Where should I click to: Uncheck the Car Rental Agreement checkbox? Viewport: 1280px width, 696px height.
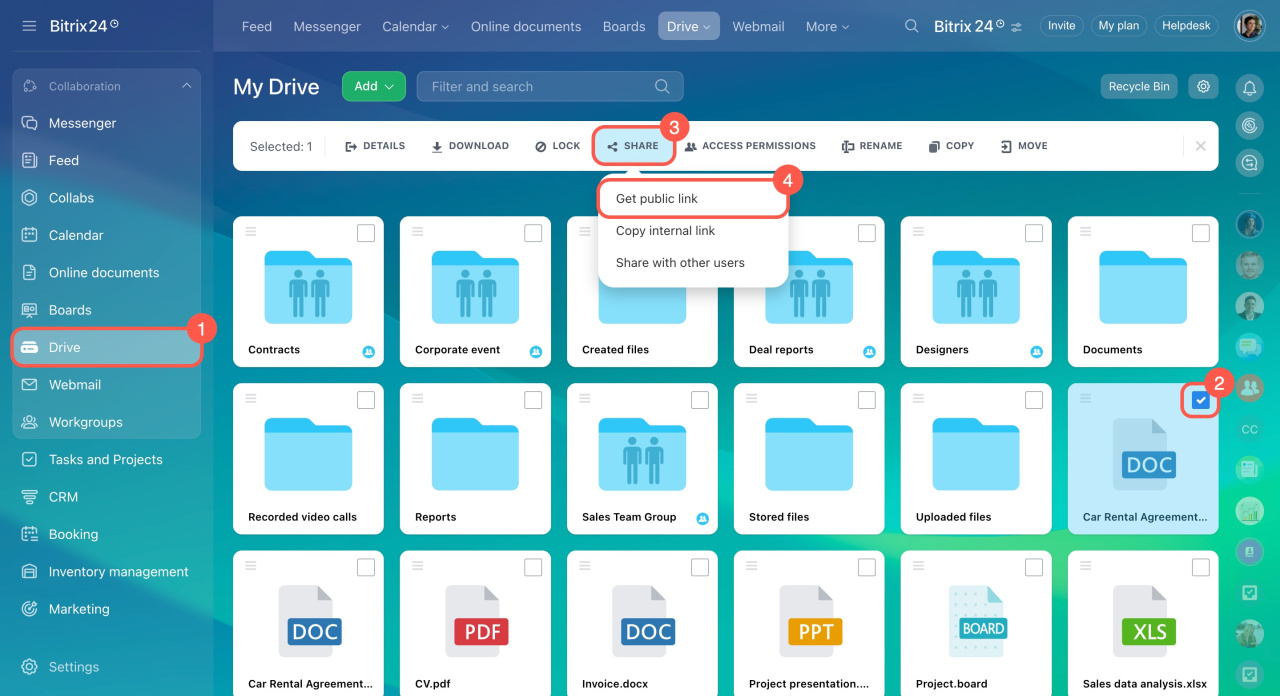coord(1200,400)
